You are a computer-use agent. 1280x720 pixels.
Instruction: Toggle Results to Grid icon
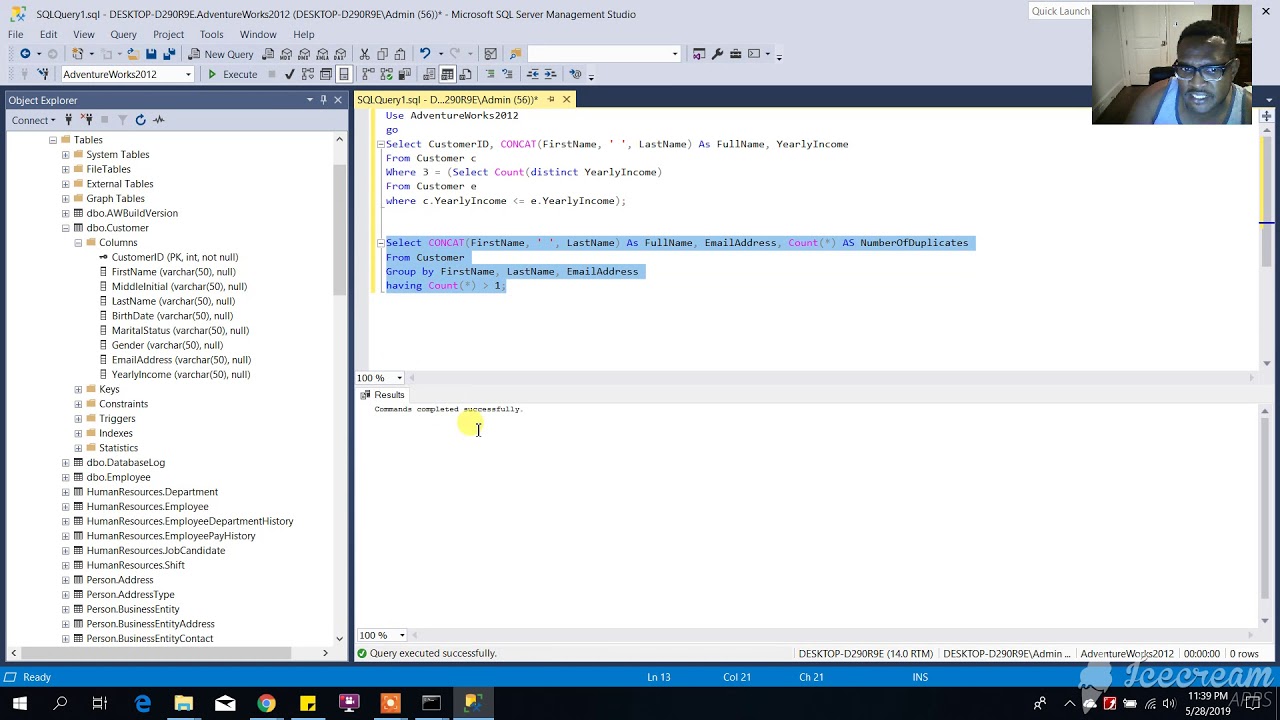(447, 74)
